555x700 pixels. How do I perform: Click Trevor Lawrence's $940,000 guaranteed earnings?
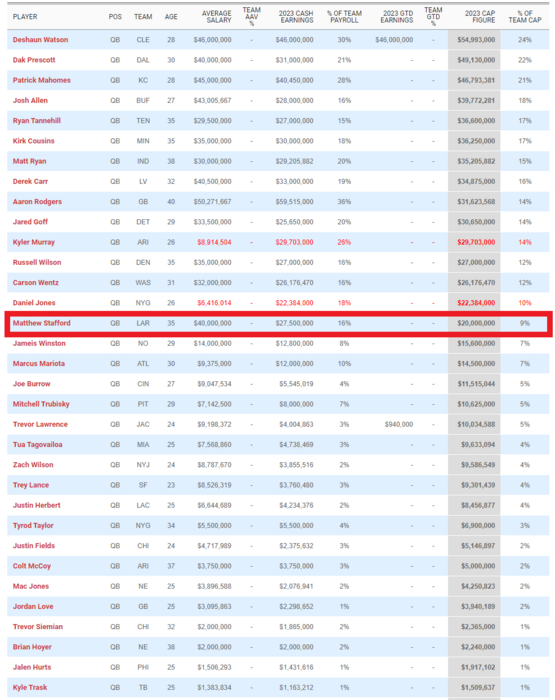tap(399, 424)
